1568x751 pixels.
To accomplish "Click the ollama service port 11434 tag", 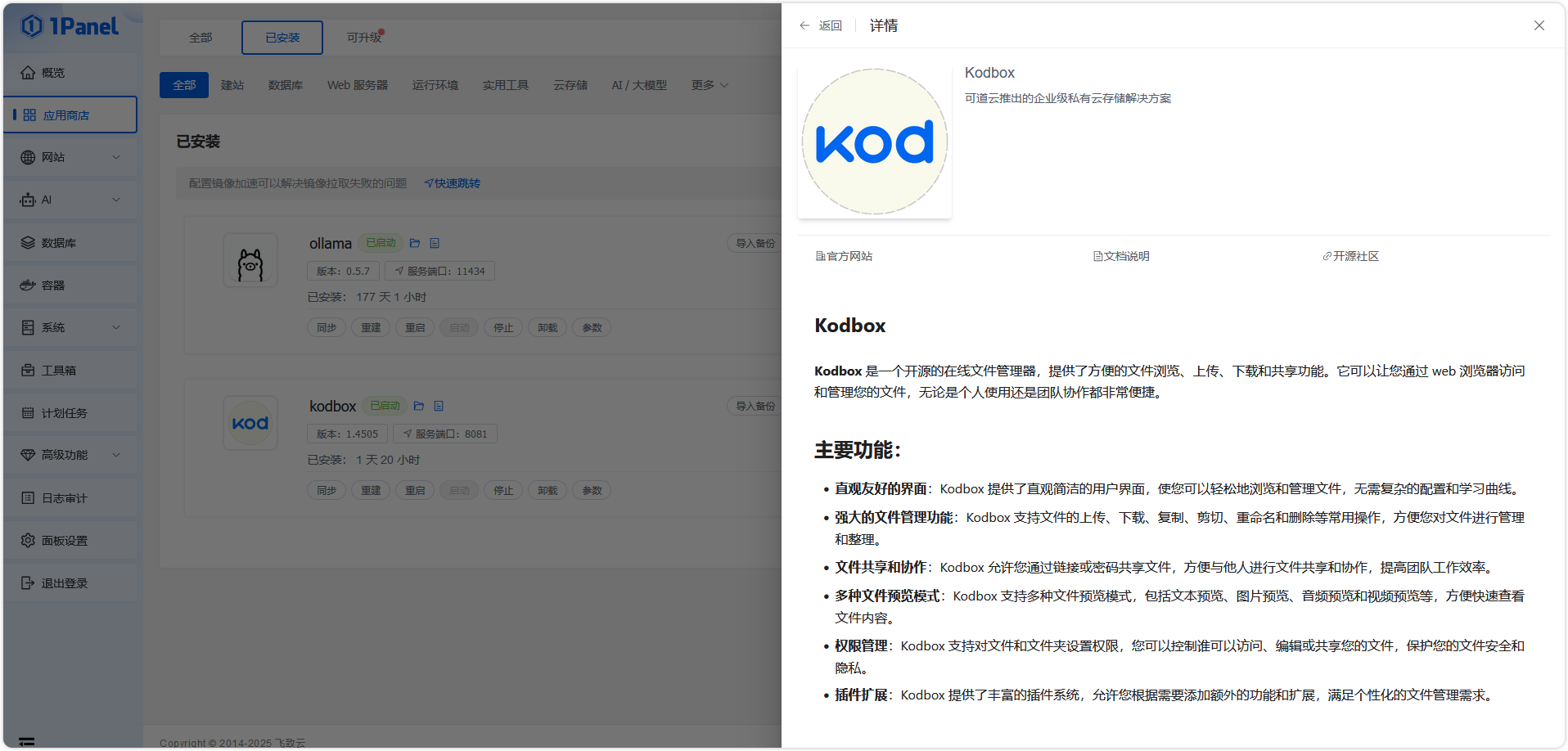I will [x=440, y=271].
